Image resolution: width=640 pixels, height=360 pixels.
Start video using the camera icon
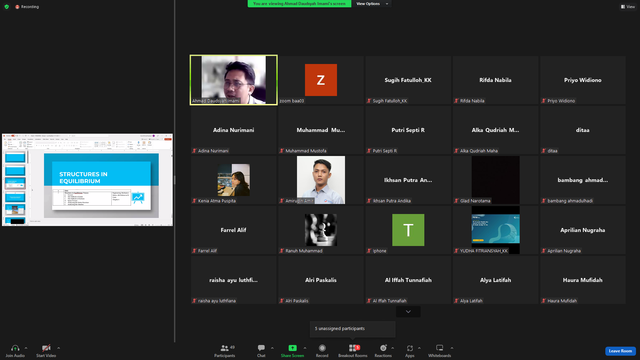click(46, 348)
